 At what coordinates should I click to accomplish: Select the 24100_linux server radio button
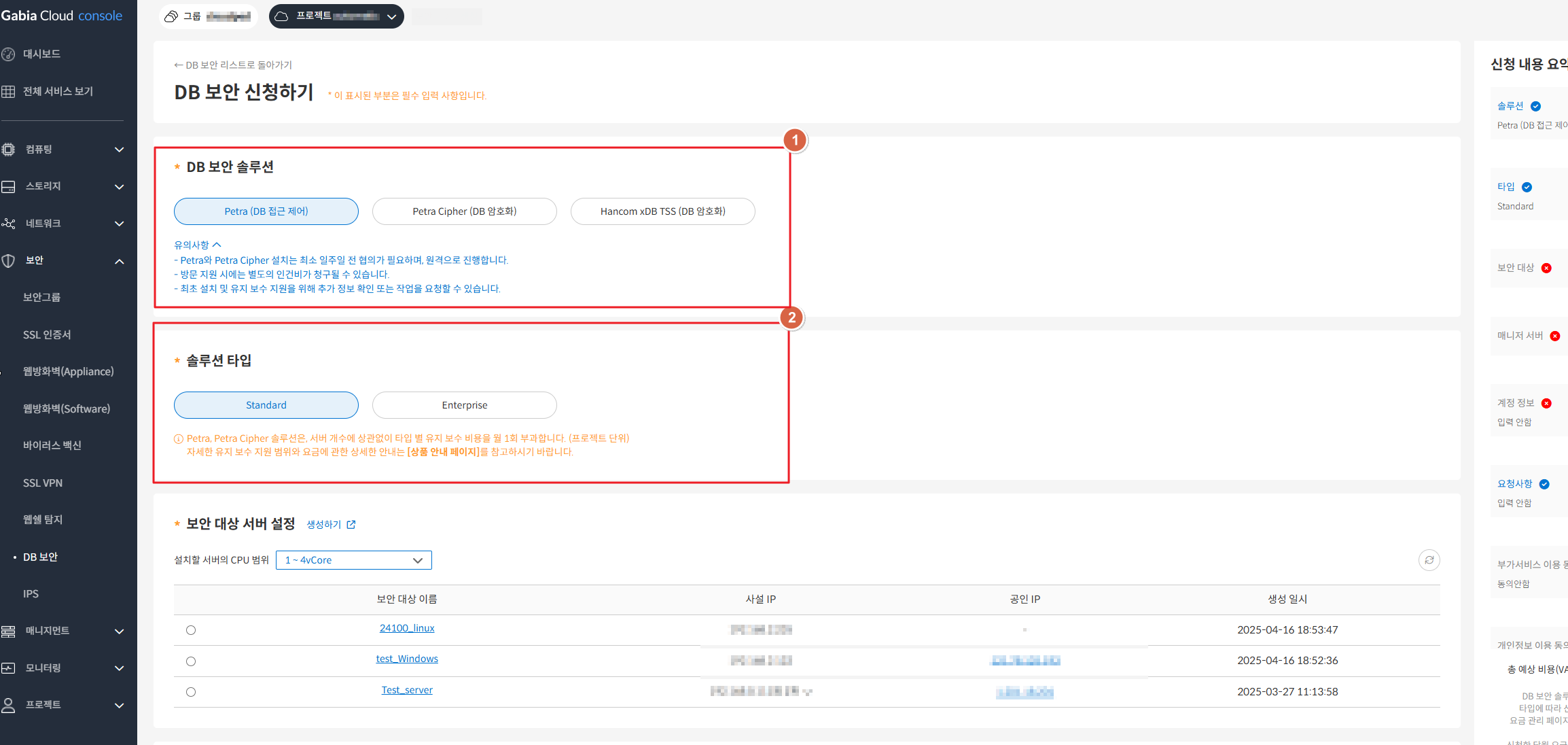point(191,630)
